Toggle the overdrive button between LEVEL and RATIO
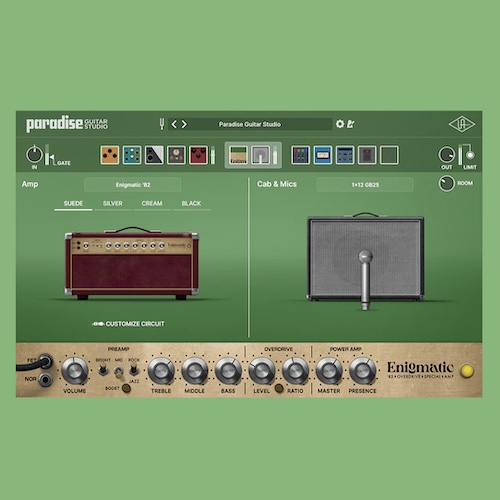 pyautogui.click(x=279, y=388)
